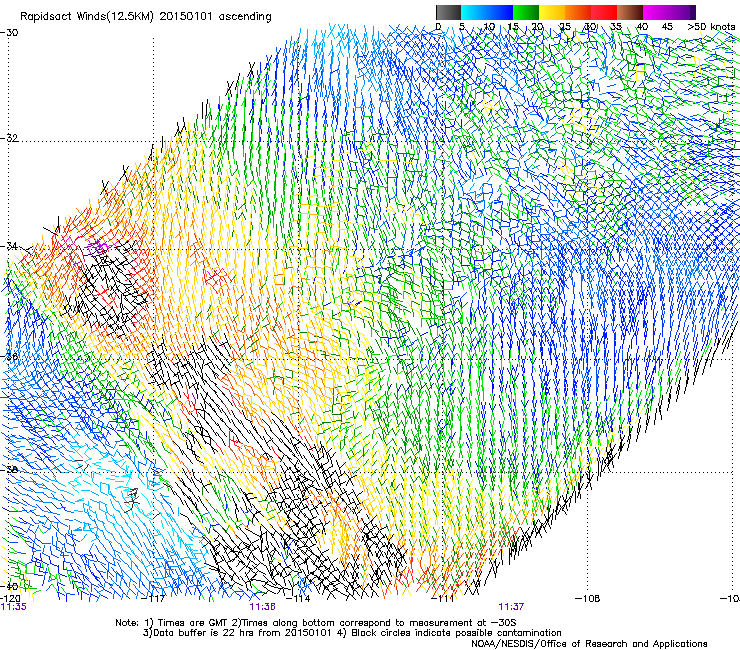The width and height of the screenshot is (740, 650).
Task: Click the '>50 knots' legend label
Action: [x=711, y=27]
